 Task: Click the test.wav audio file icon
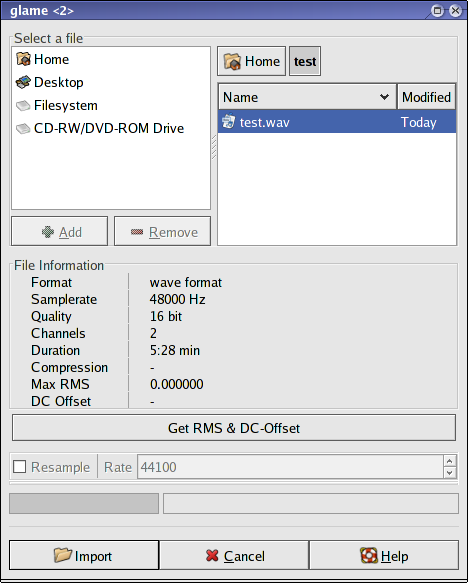point(229,122)
